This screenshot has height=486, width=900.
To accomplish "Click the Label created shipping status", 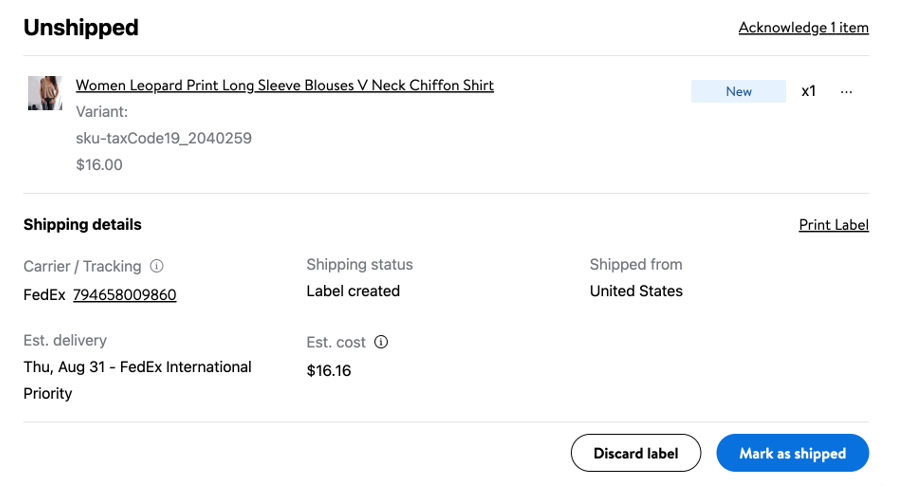I will (x=353, y=291).
